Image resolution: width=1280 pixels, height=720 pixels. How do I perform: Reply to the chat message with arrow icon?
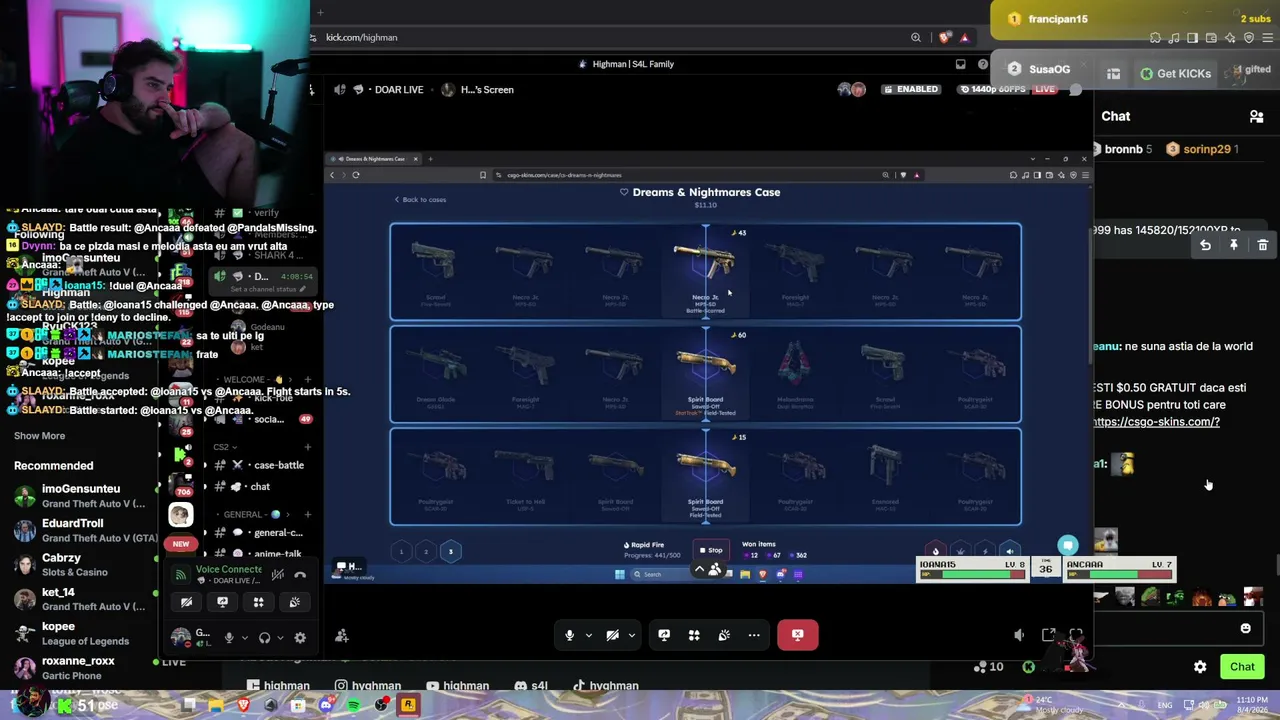coord(1205,245)
